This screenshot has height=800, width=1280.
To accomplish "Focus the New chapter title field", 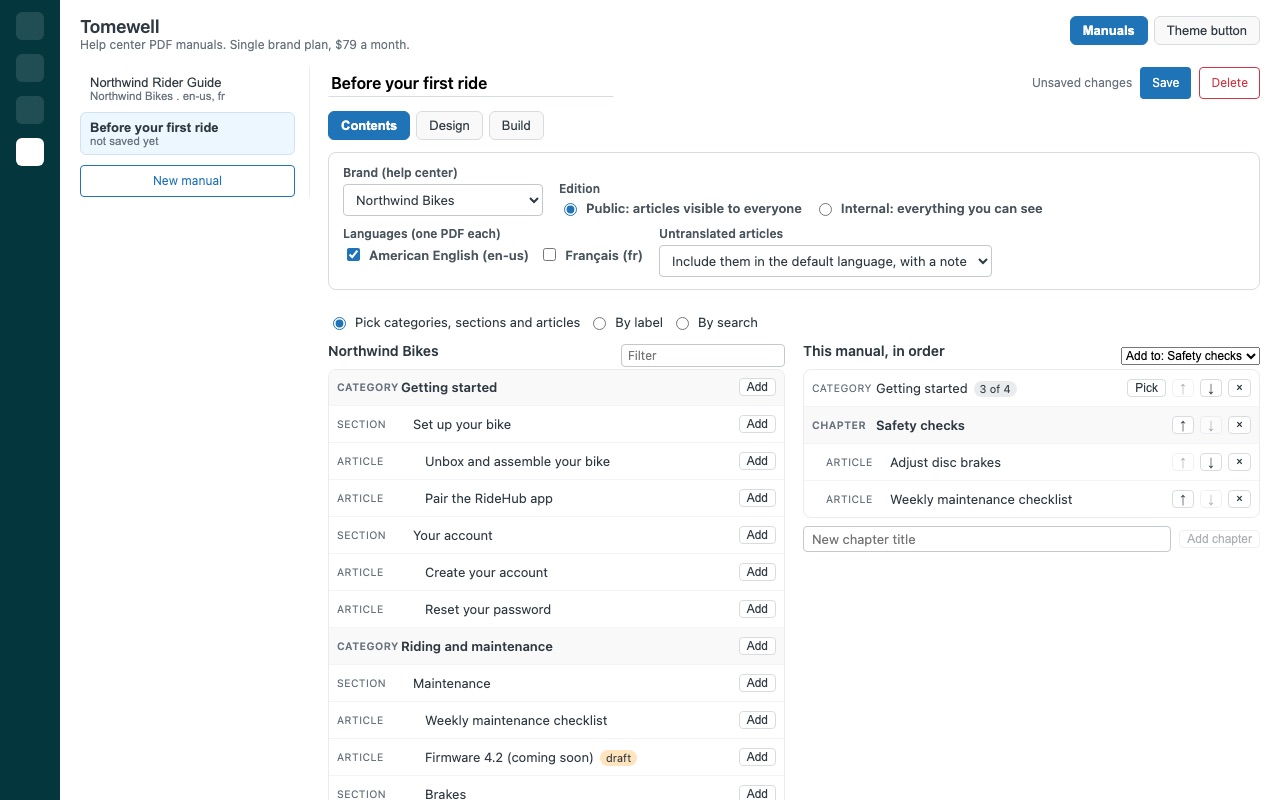I will [x=987, y=539].
